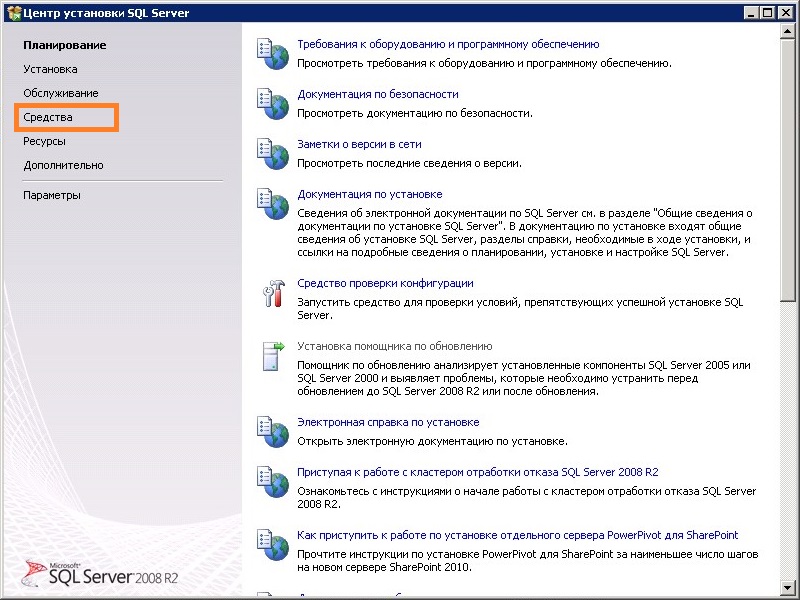
Task: Click the icon beside failover cluster getting started
Action: pyautogui.click(x=272, y=480)
